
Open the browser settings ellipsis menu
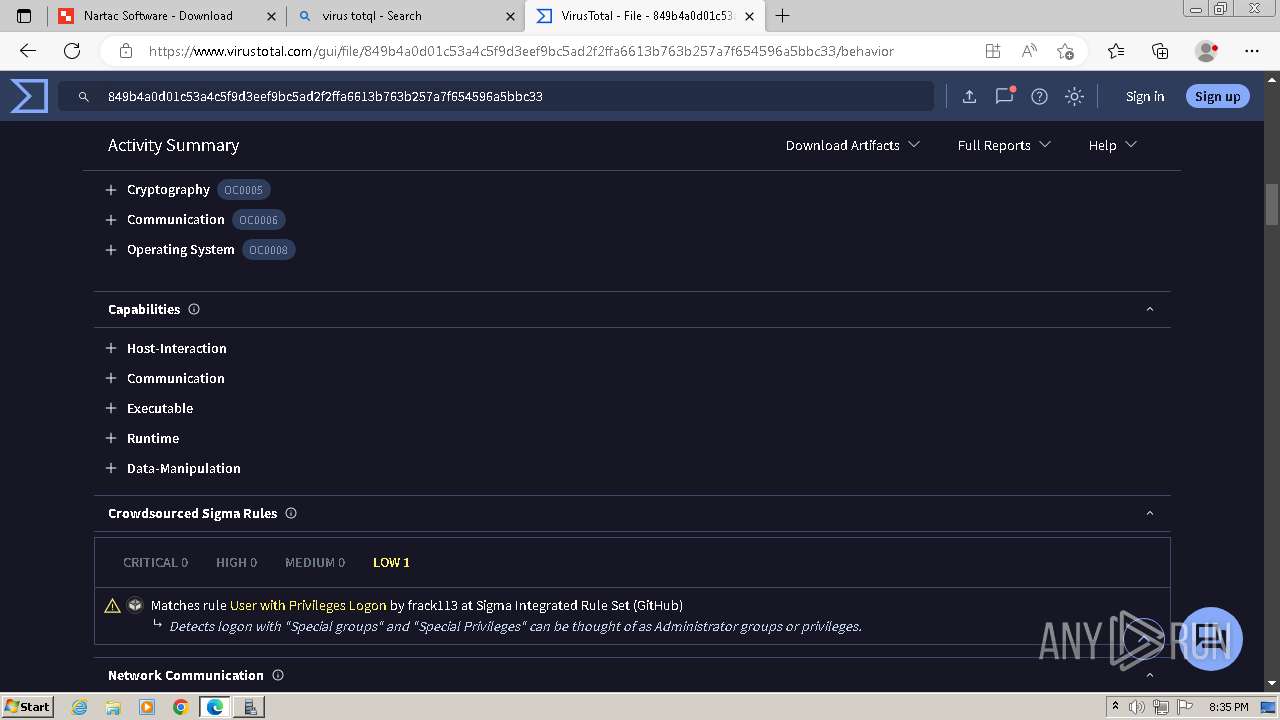click(x=1252, y=51)
